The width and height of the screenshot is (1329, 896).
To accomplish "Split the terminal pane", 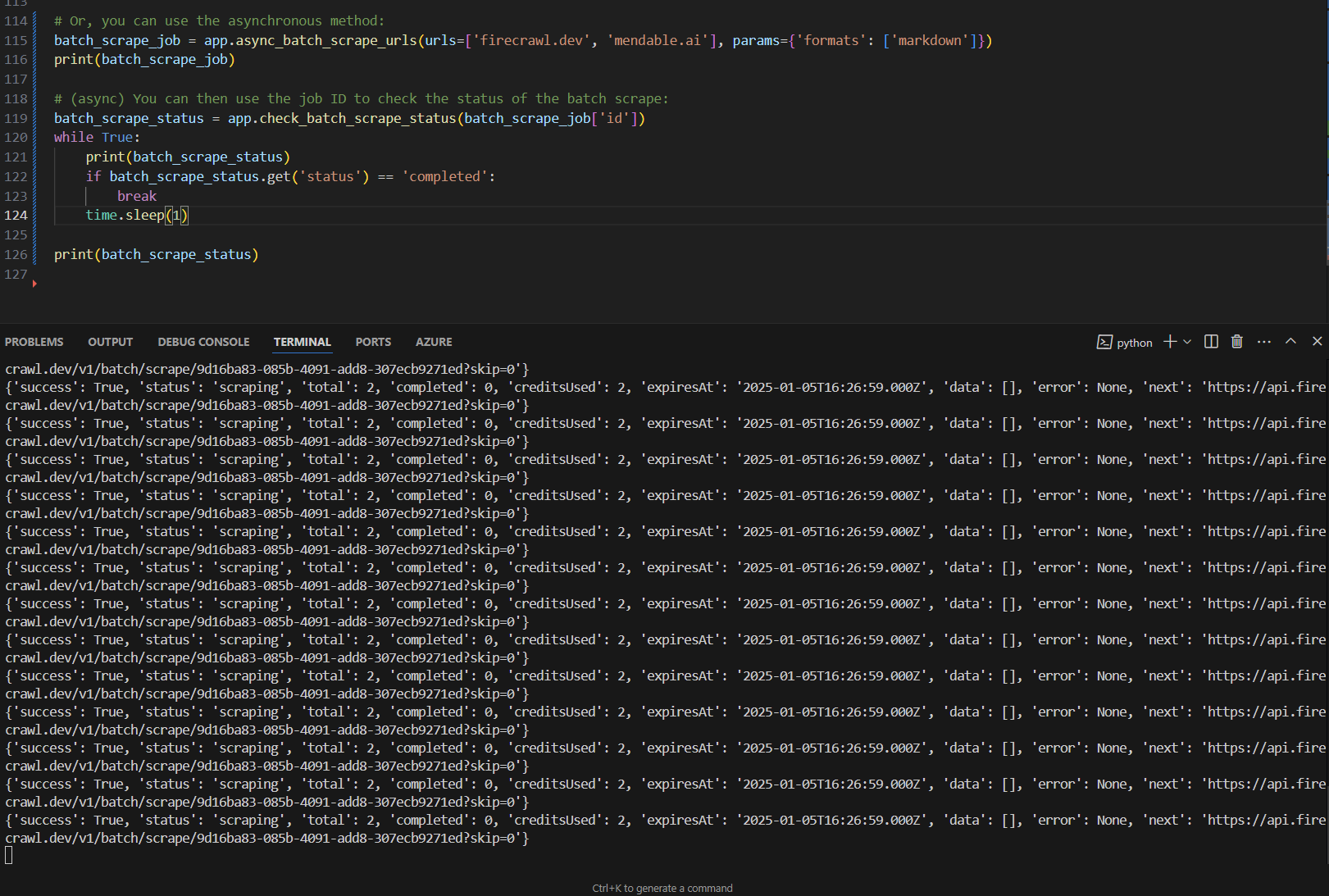I will [x=1211, y=342].
